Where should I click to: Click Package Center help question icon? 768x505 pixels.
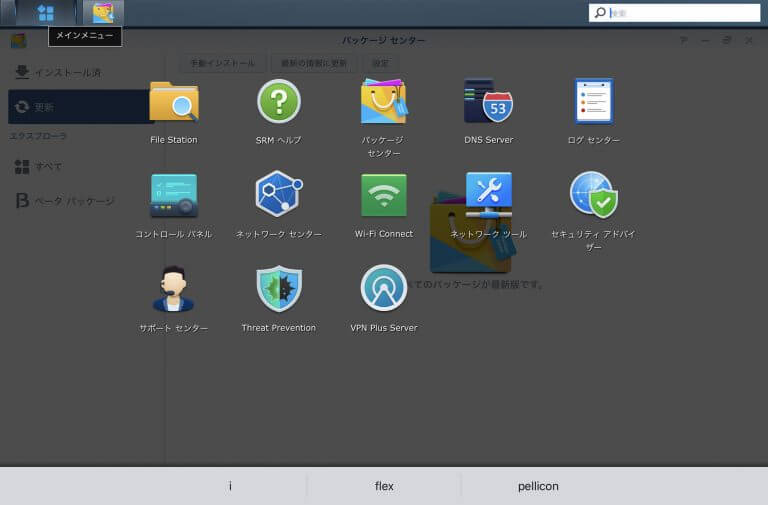pyautogui.click(x=684, y=40)
